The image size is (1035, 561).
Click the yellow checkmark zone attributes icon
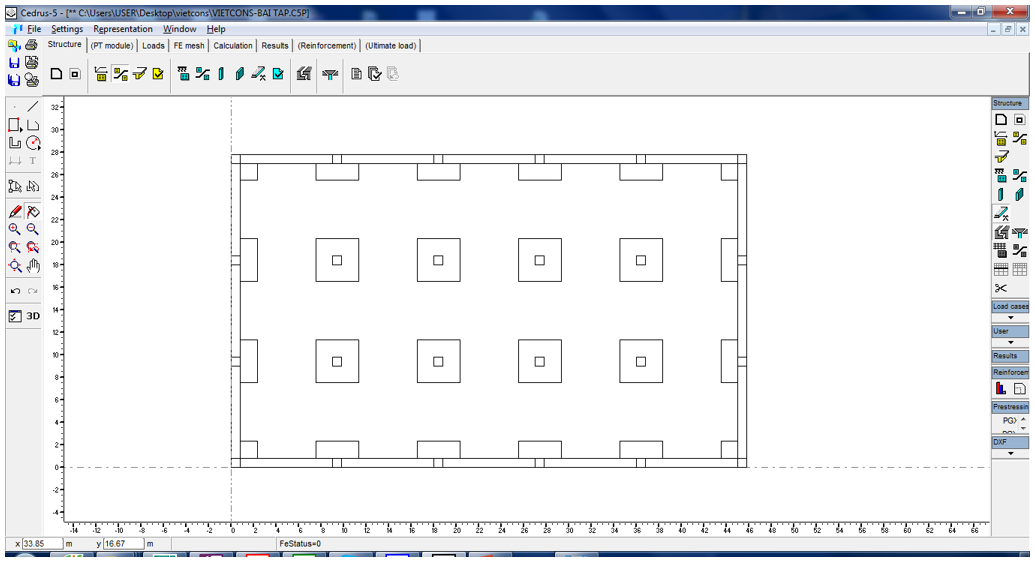tap(158, 74)
